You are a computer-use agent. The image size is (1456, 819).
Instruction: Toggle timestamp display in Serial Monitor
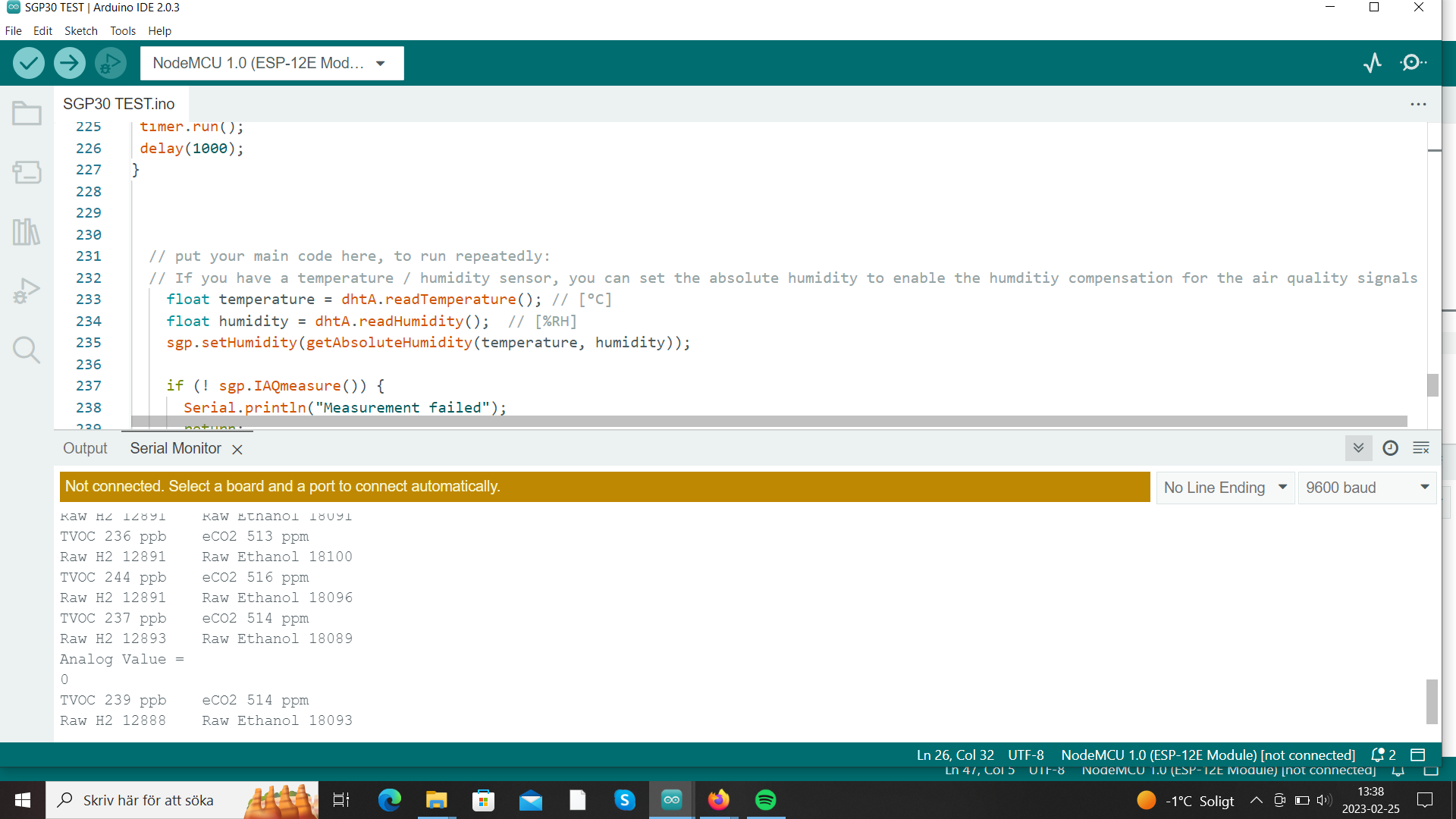(x=1390, y=448)
